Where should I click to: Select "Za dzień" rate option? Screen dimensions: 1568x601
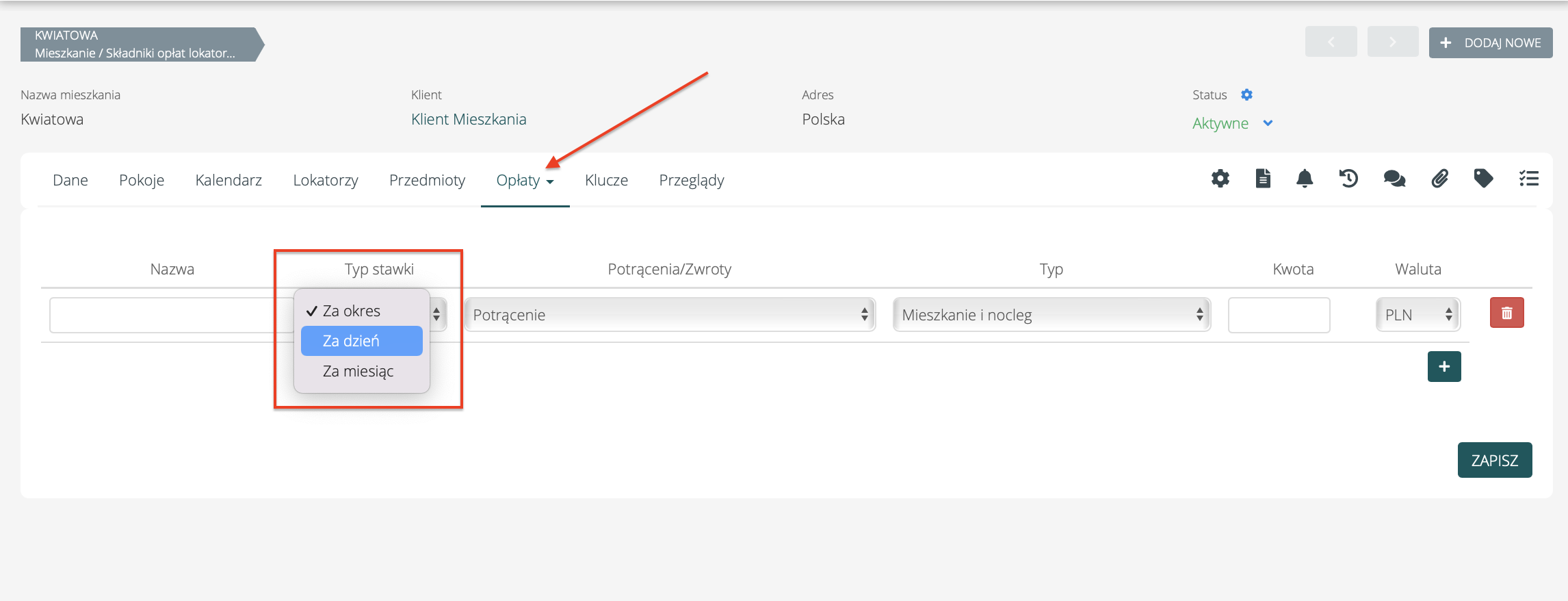[x=361, y=341]
